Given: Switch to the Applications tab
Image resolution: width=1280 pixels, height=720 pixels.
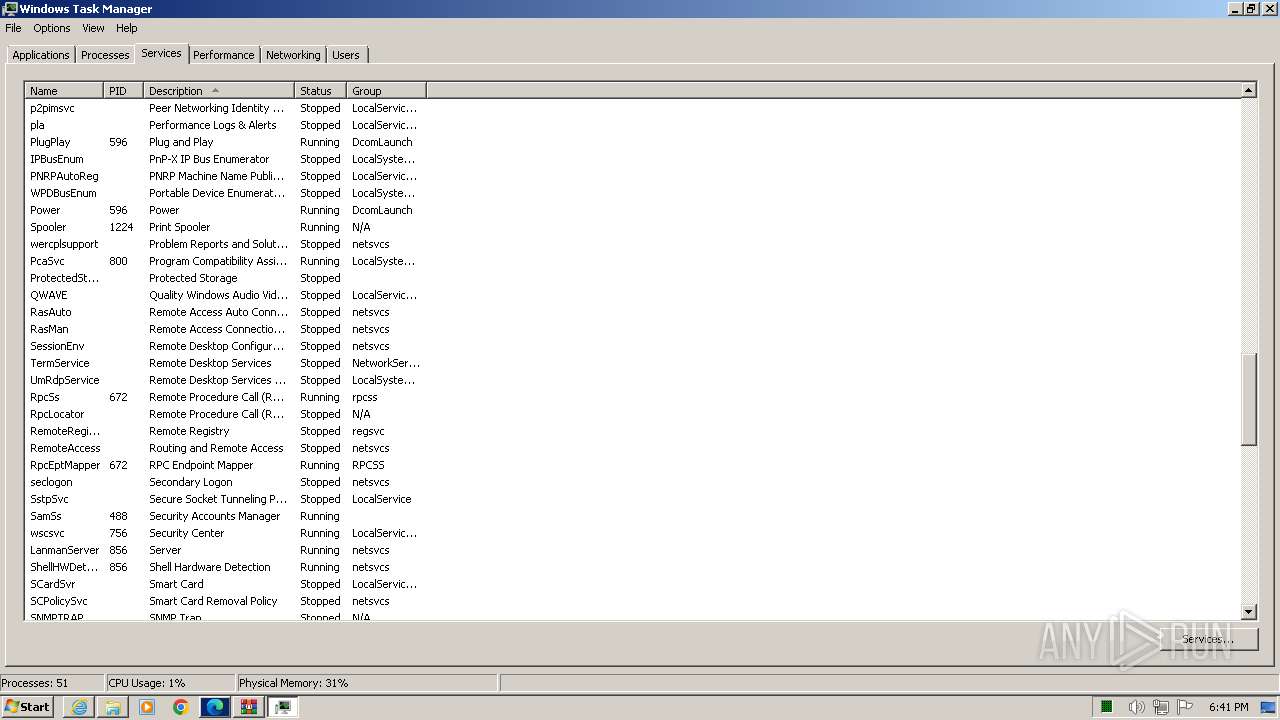Looking at the screenshot, I should coord(41,55).
